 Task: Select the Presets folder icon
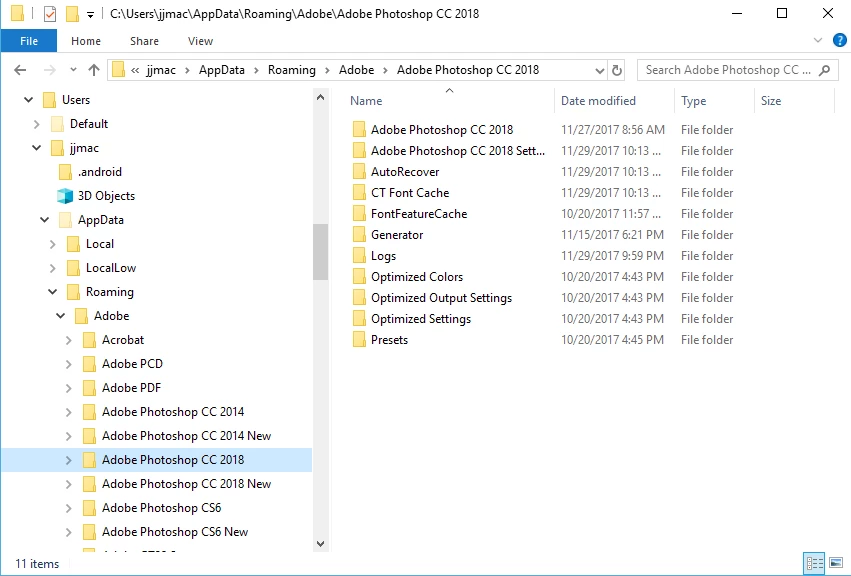[359, 340]
